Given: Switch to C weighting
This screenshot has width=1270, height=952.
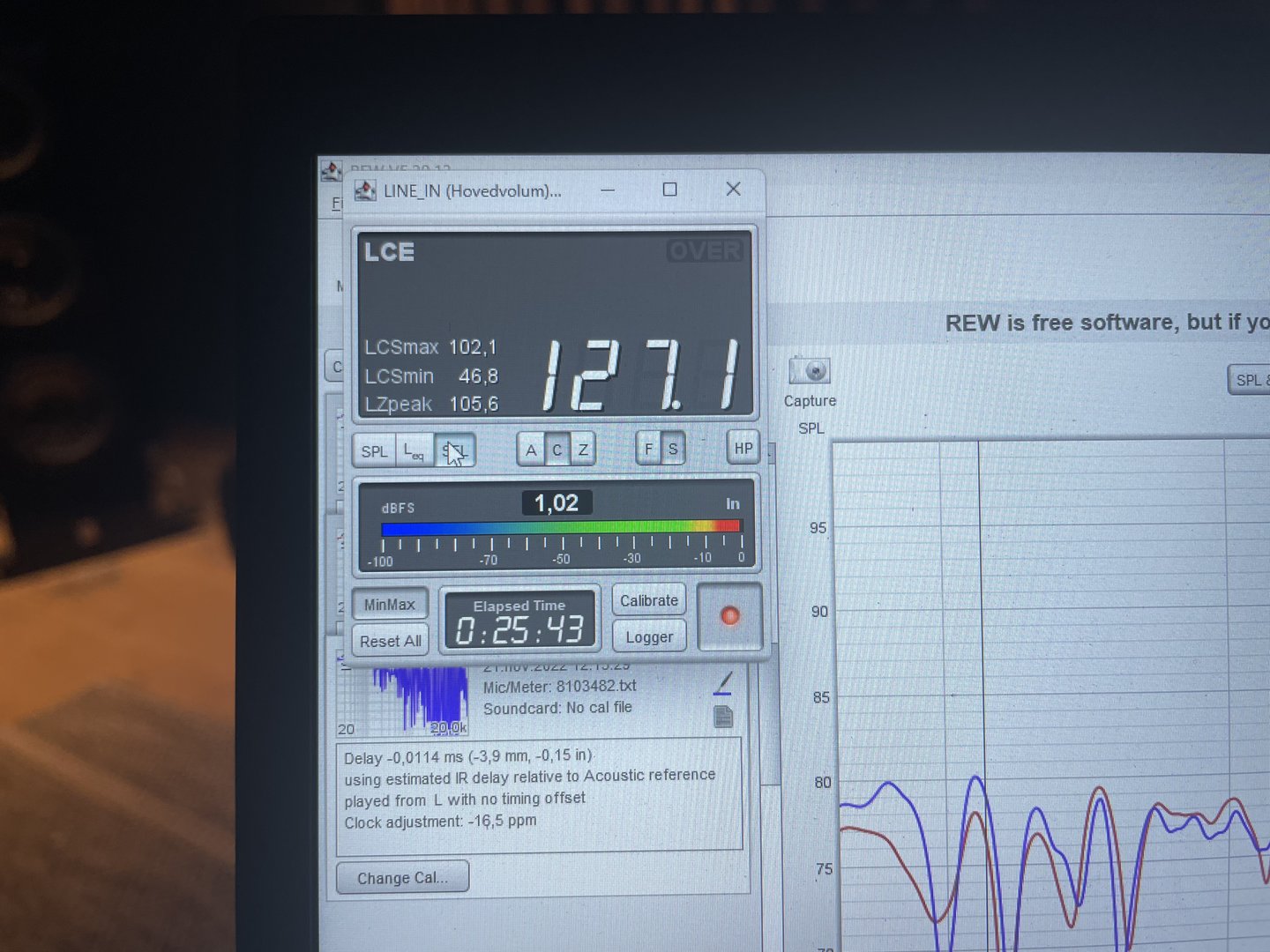Looking at the screenshot, I should pyautogui.click(x=557, y=450).
